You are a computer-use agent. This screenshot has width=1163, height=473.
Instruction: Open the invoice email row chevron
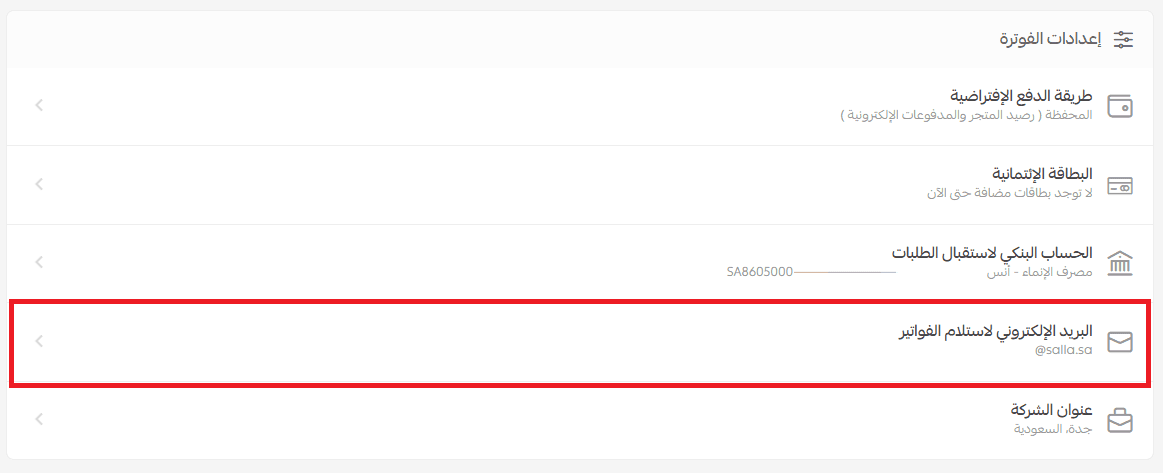point(39,341)
